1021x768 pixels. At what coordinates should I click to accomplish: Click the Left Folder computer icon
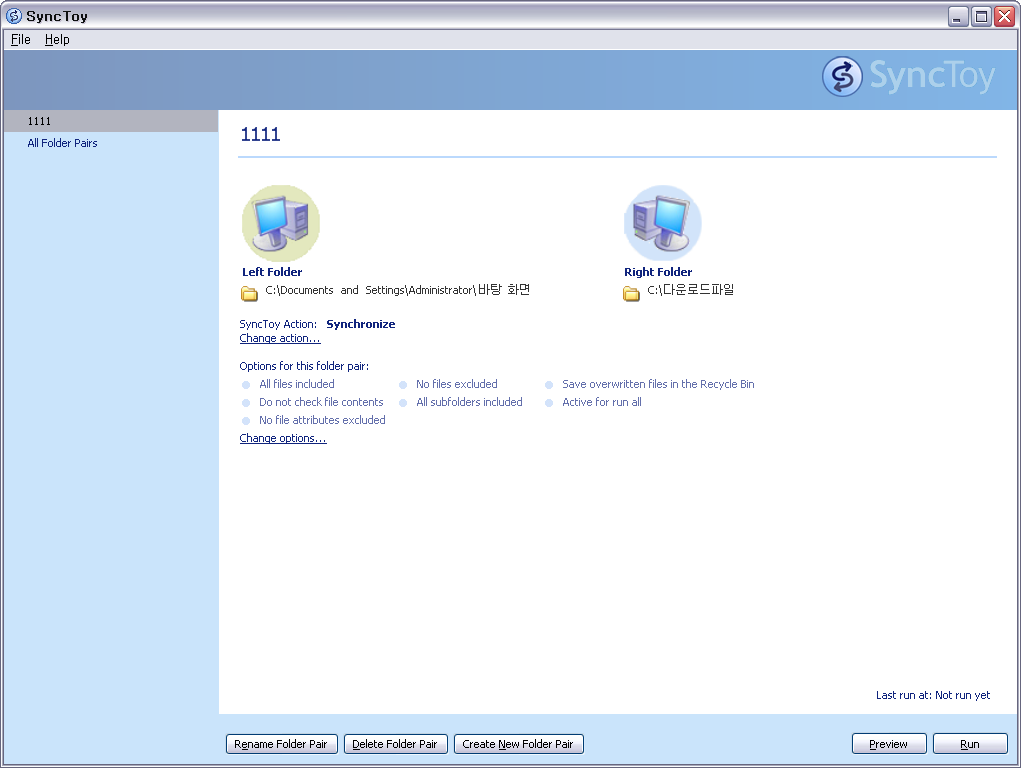pyautogui.click(x=281, y=223)
